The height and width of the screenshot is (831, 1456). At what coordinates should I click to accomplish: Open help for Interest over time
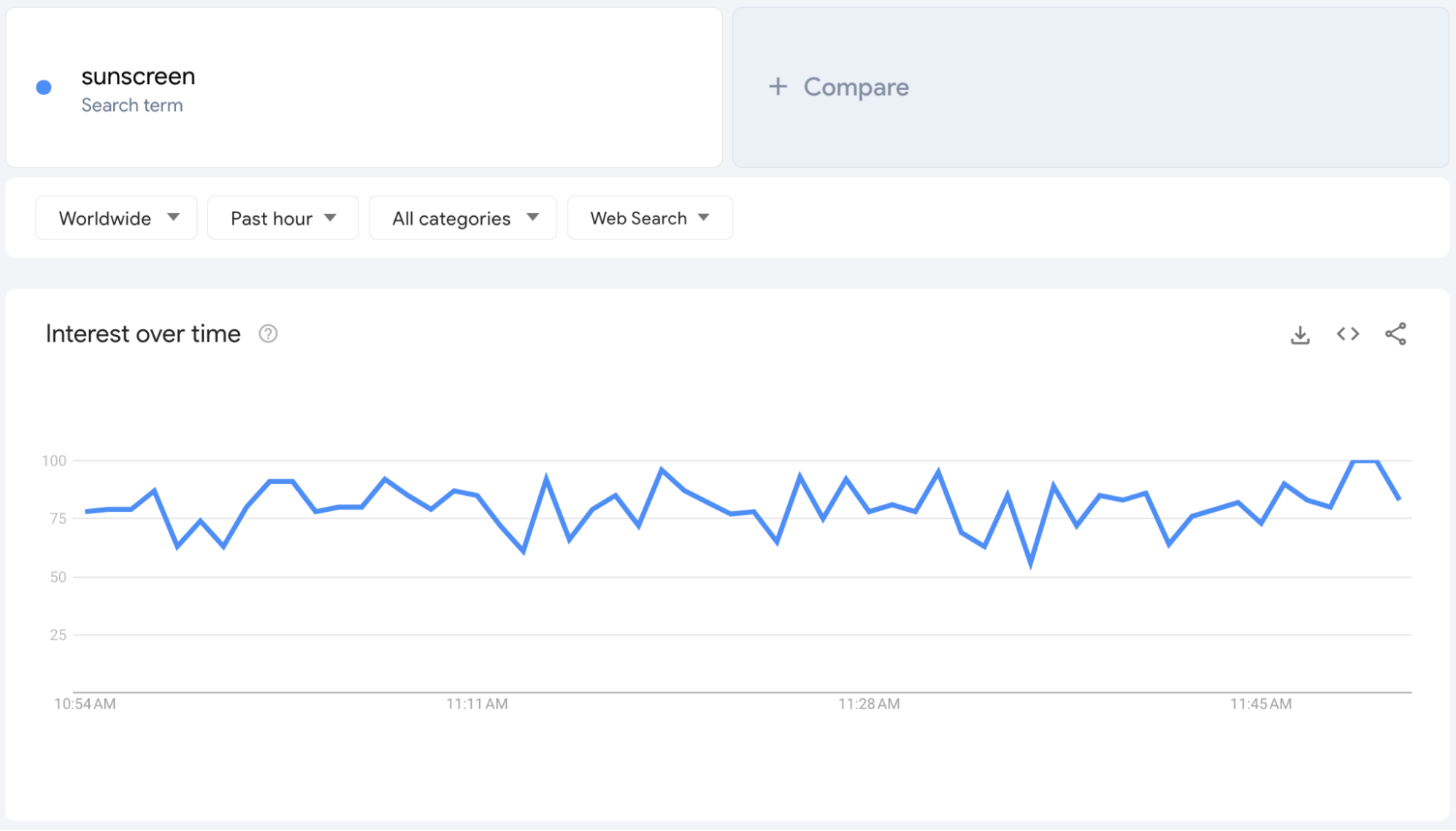tap(268, 334)
